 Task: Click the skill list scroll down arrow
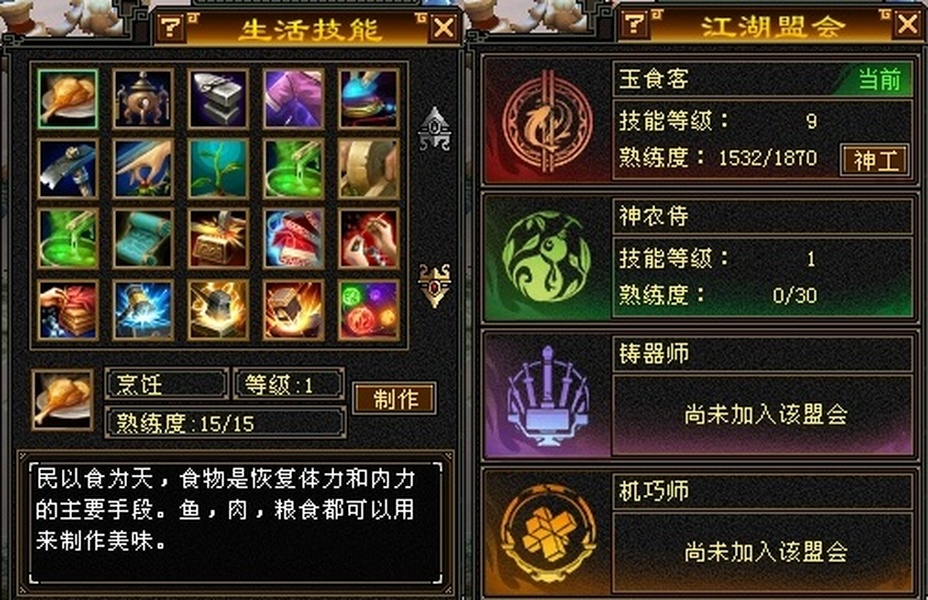pos(434,285)
